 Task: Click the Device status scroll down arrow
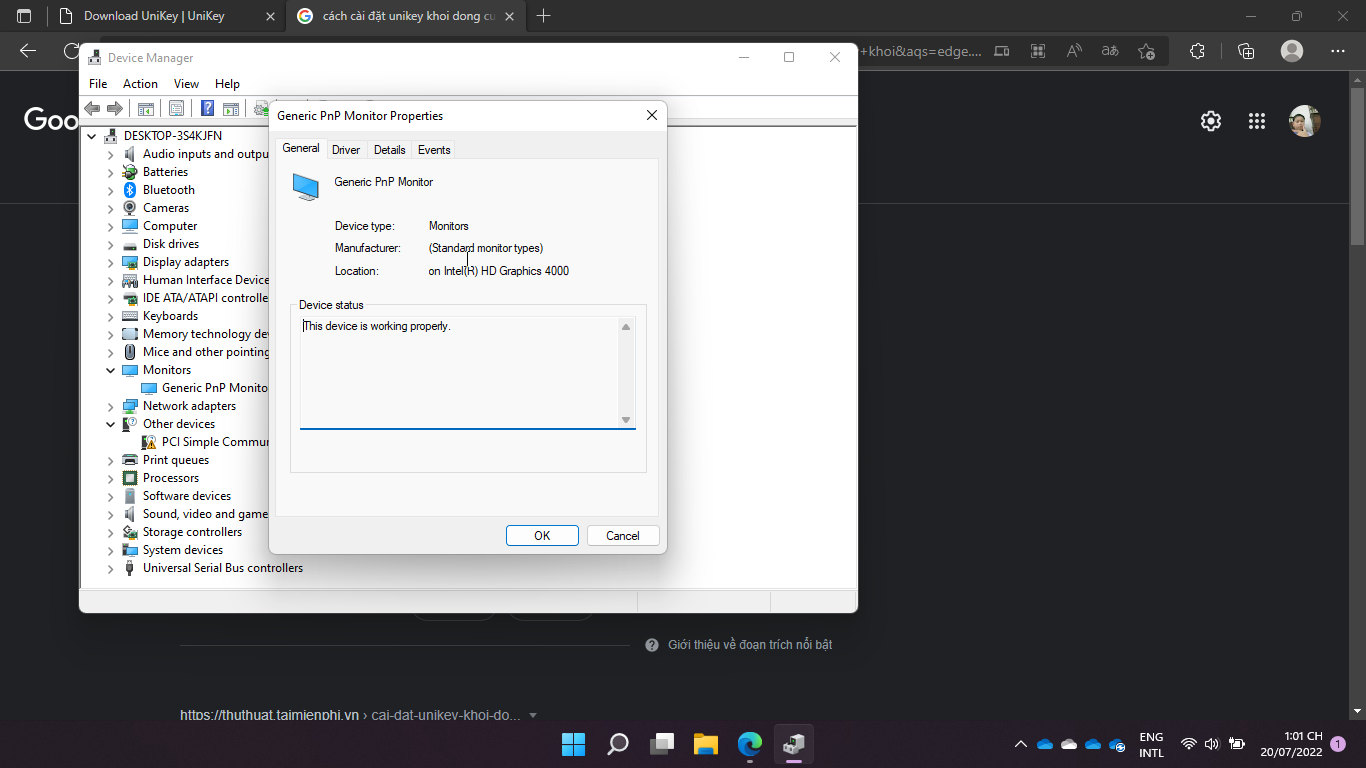tap(626, 420)
